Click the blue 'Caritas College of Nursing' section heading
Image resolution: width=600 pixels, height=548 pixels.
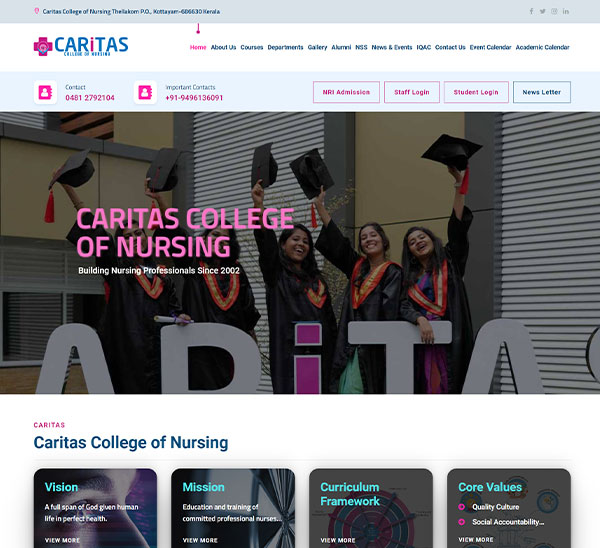pyautogui.click(x=131, y=442)
